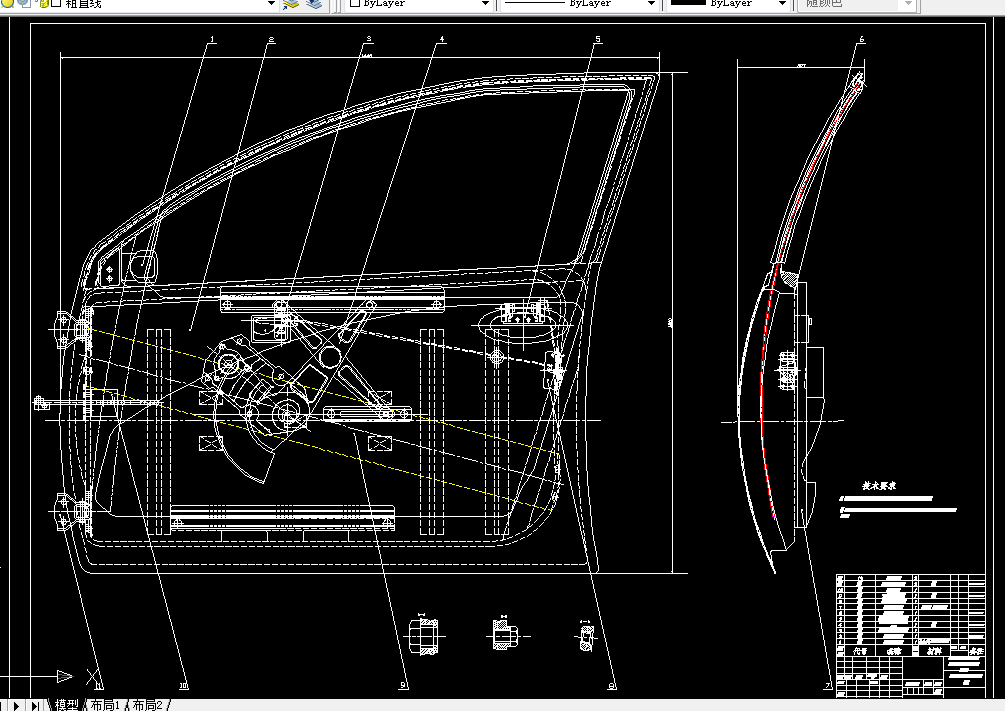Viewport: 1005px width, 711px height.
Task: Select part callout number 9 at bottom
Action: click(x=404, y=685)
